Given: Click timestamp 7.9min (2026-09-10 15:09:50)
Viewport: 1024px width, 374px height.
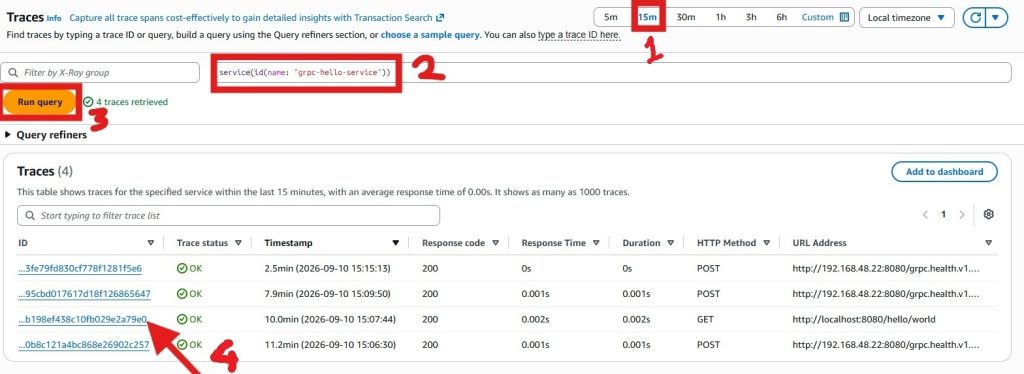Looking at the screenshot, I should [327, 294].
